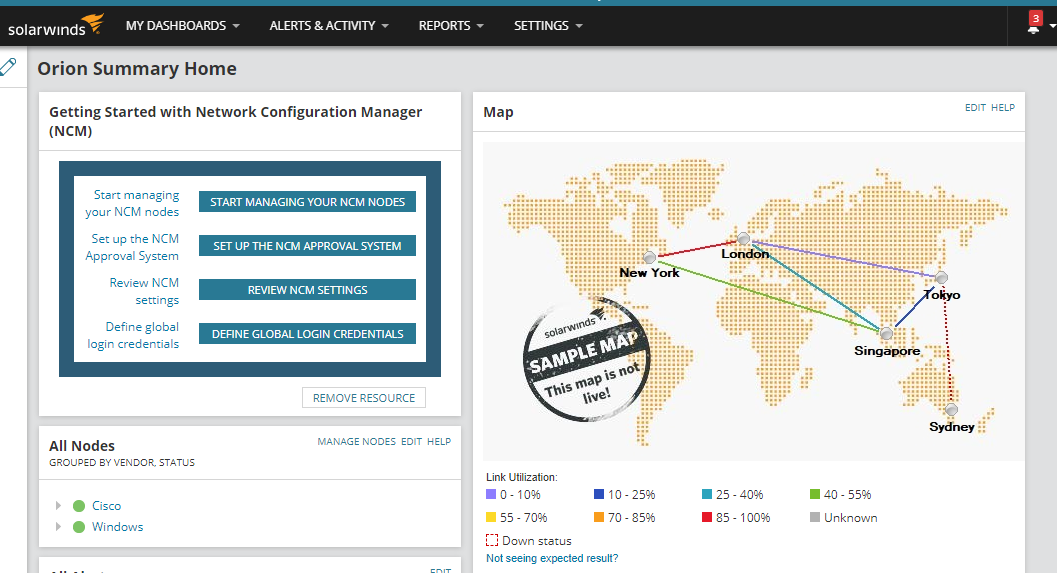Open the My Dashboards menu
This screenshot has height=573, width=1057.
(183, 26)
